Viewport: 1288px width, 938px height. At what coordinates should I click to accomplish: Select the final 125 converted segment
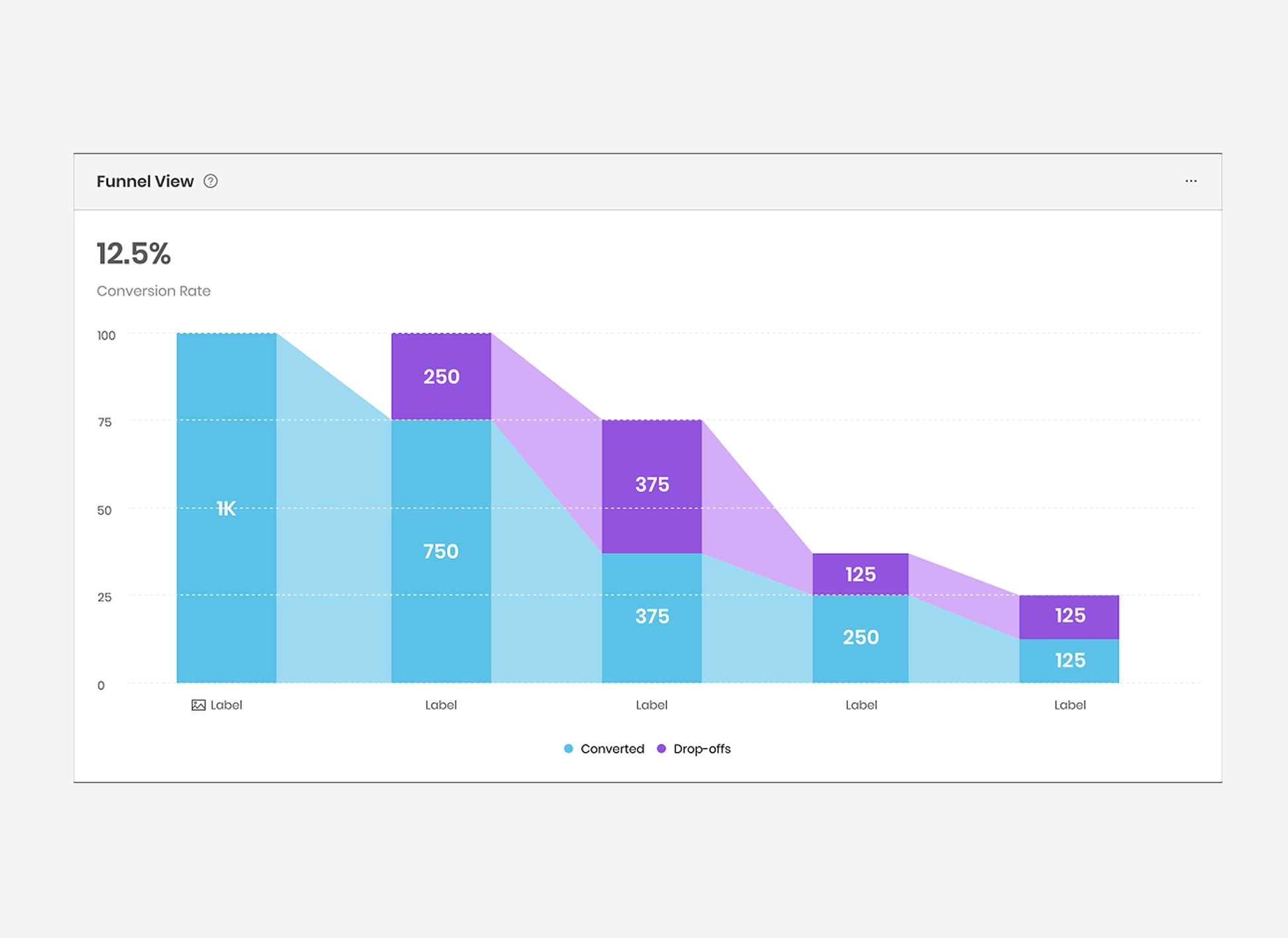click(x=1069, y=660)
